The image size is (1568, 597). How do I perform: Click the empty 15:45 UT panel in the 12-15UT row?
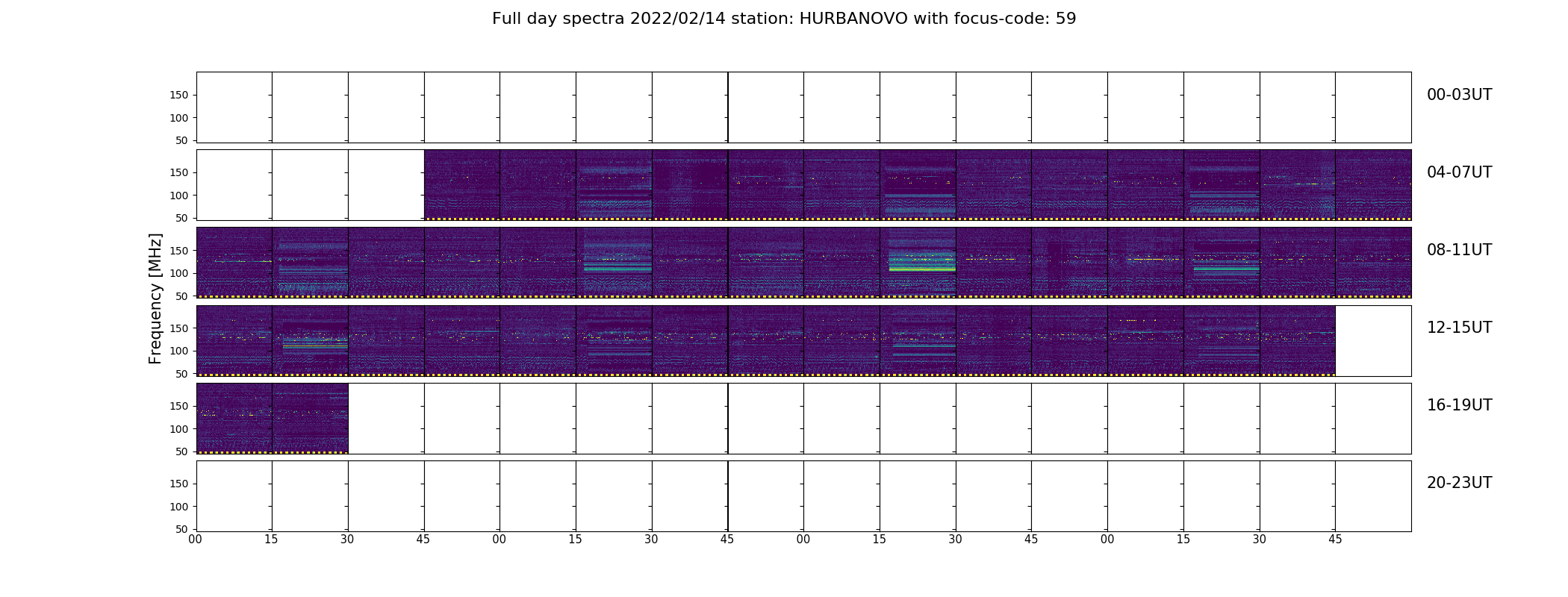click(1373, 340)
